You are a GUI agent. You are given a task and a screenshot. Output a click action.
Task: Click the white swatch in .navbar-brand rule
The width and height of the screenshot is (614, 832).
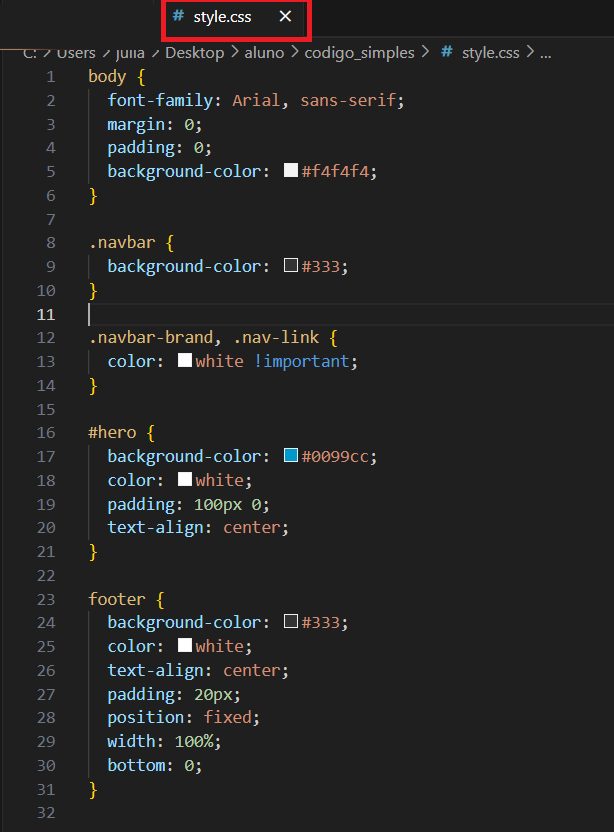185,361
